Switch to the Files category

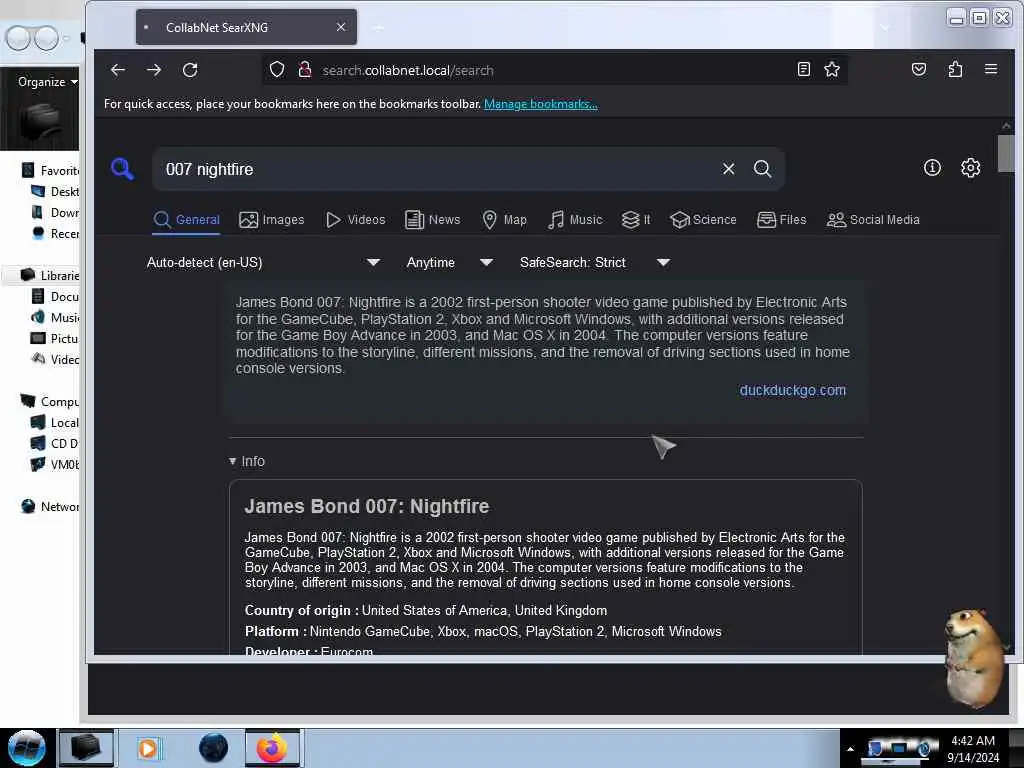click(x=782, y=220)
